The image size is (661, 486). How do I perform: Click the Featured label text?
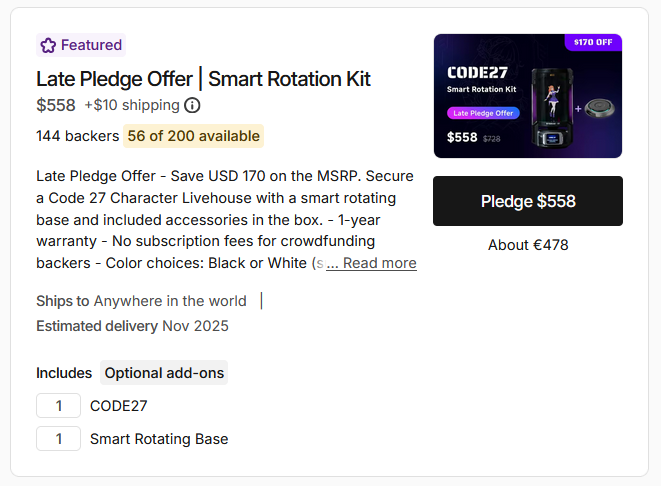coord(91,45)
